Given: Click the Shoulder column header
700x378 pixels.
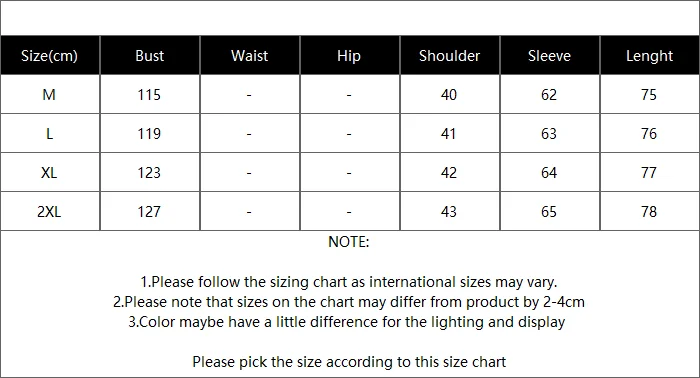Looking at the screenshot, I should coord(450,56).
